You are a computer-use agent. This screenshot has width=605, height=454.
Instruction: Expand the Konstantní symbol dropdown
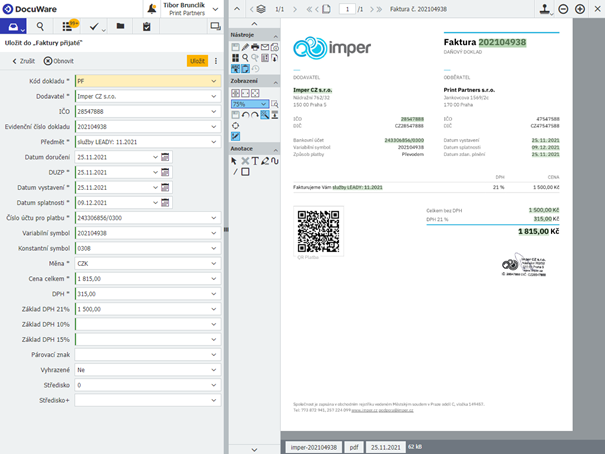point(214,248)
